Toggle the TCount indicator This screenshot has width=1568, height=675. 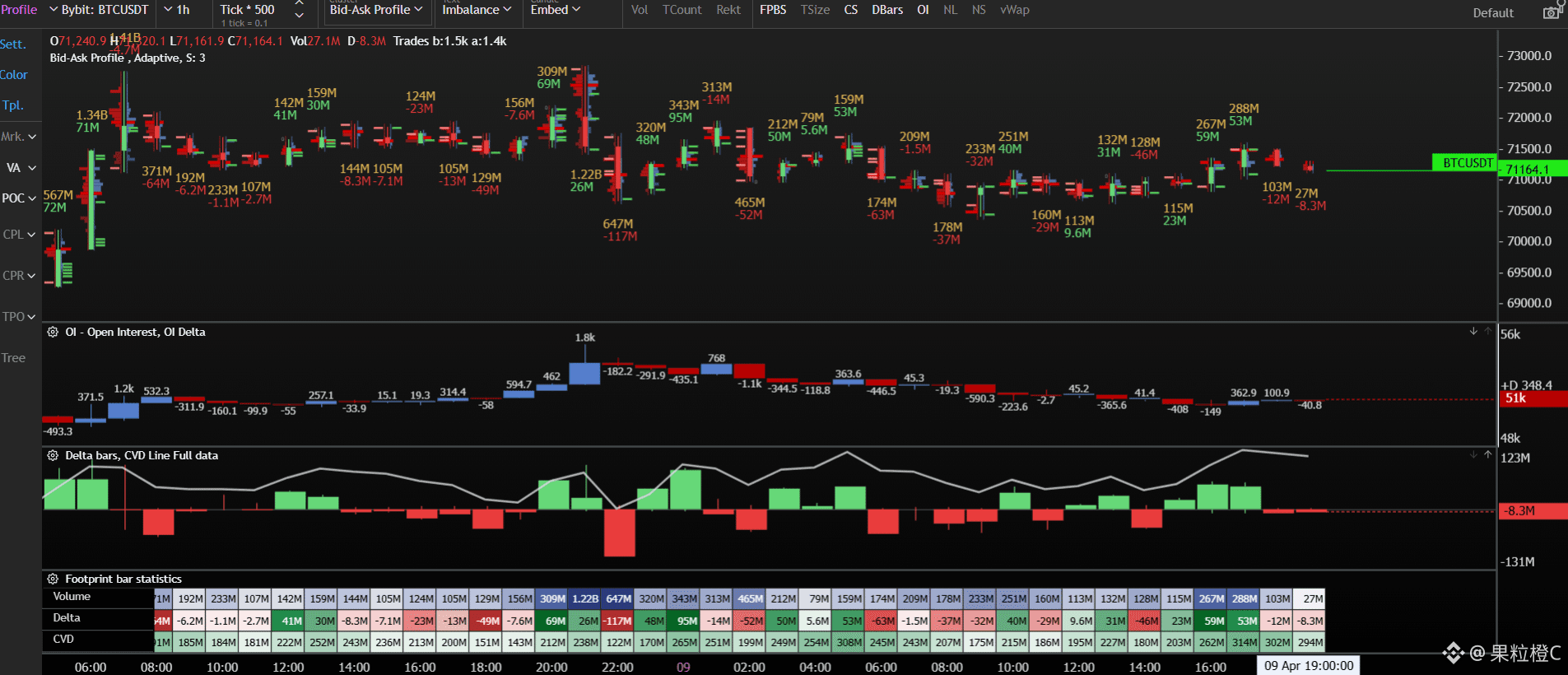682,10
